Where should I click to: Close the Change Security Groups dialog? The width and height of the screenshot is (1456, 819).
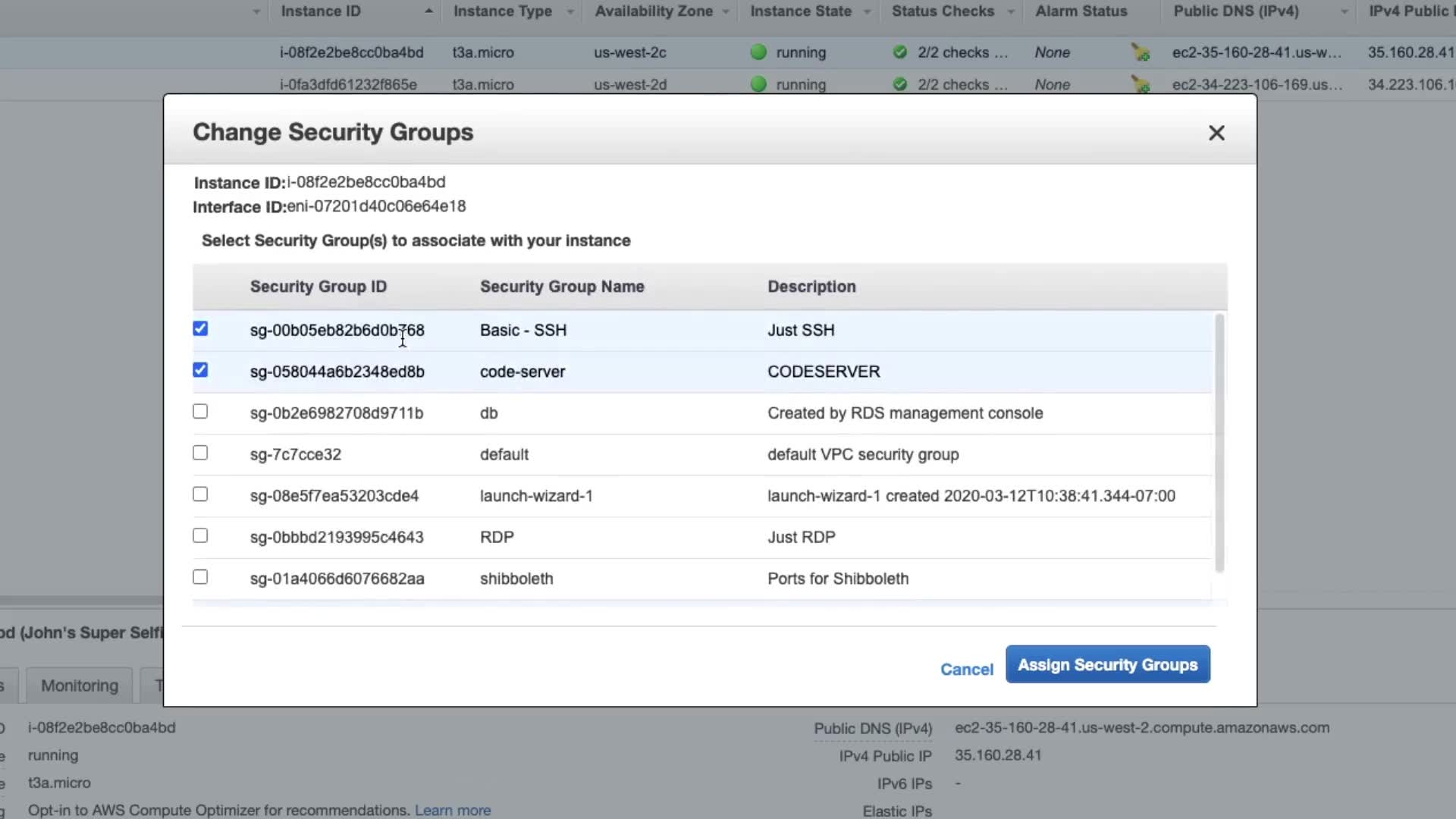coord(1216,133)
